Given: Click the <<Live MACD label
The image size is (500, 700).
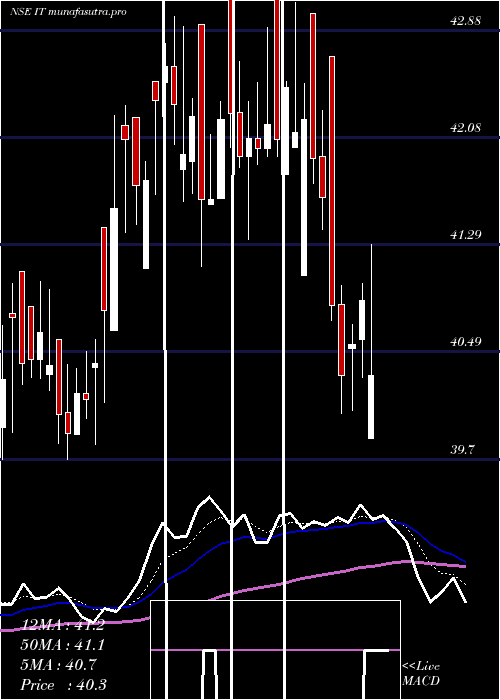Looking at the screenshot, I should pos(421,674).
